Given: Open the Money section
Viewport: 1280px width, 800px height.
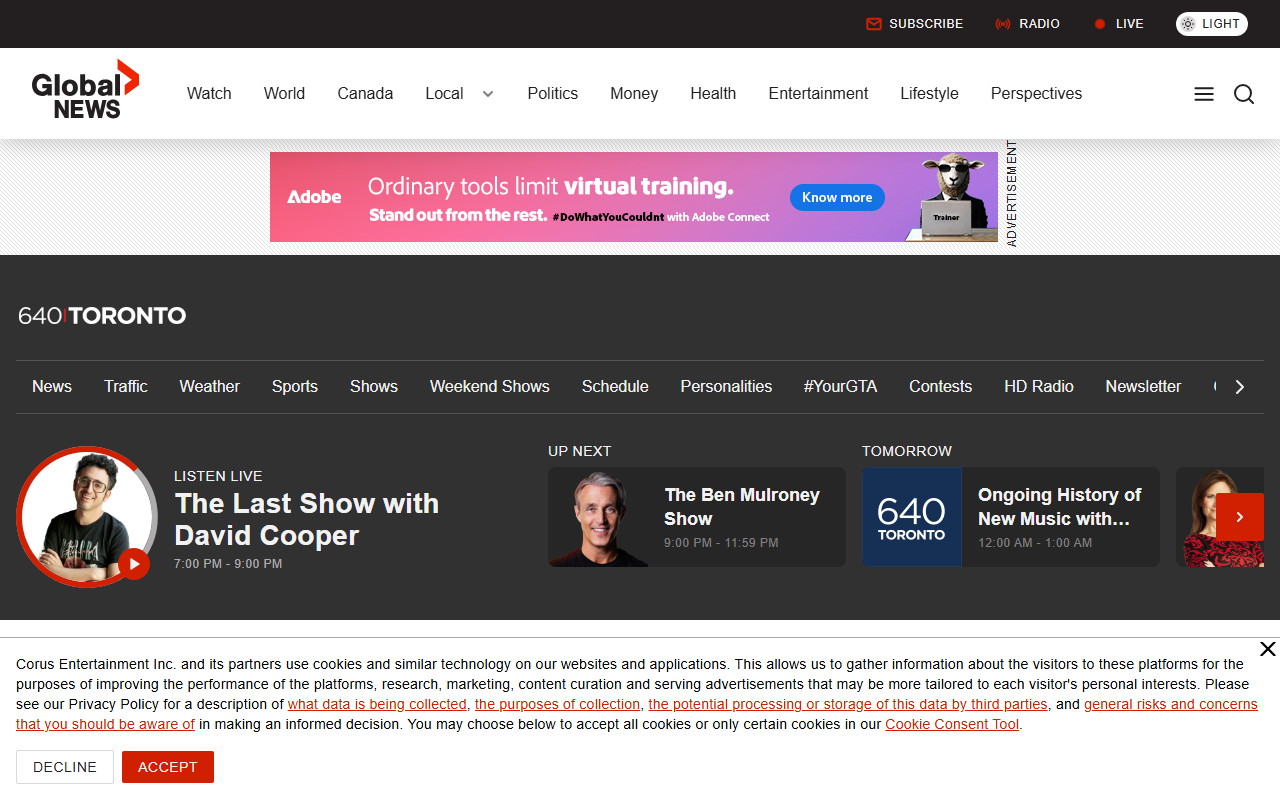Looking at the screenshot, I should click(x=634, y=93).
